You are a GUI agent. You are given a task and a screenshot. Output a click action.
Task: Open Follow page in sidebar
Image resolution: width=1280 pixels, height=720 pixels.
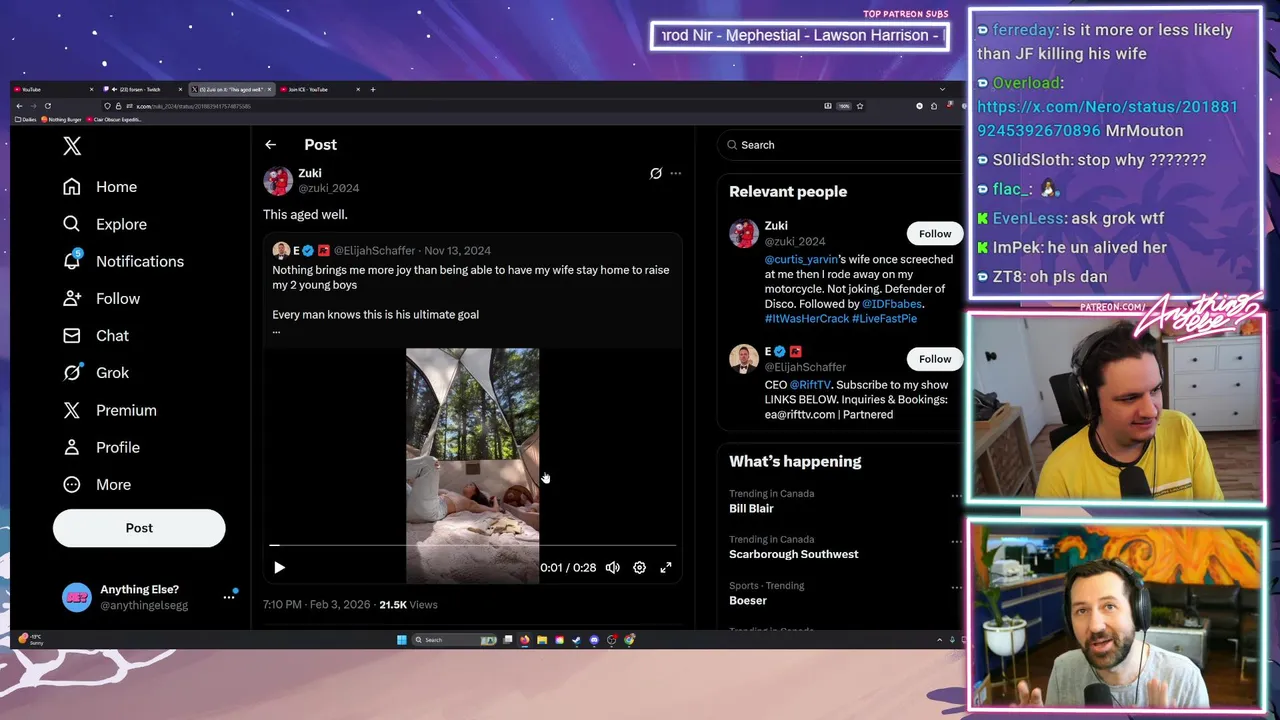(101, 298)
